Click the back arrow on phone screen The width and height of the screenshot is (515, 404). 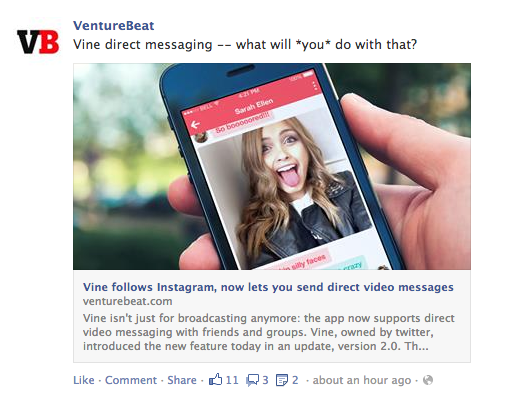195,125
